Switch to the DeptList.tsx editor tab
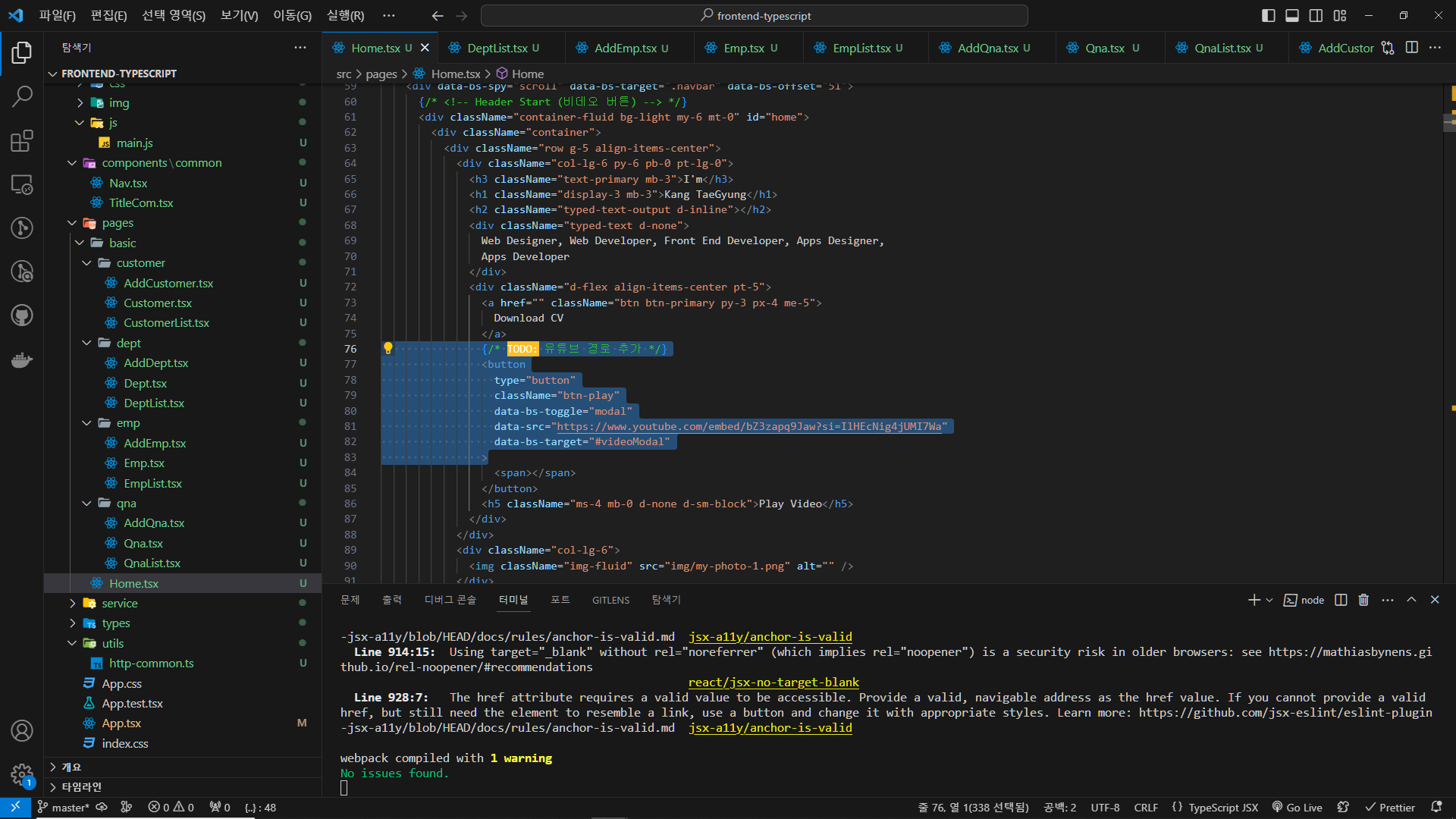The height and width of the screenshot is (819, 1456). click(497, 48)
